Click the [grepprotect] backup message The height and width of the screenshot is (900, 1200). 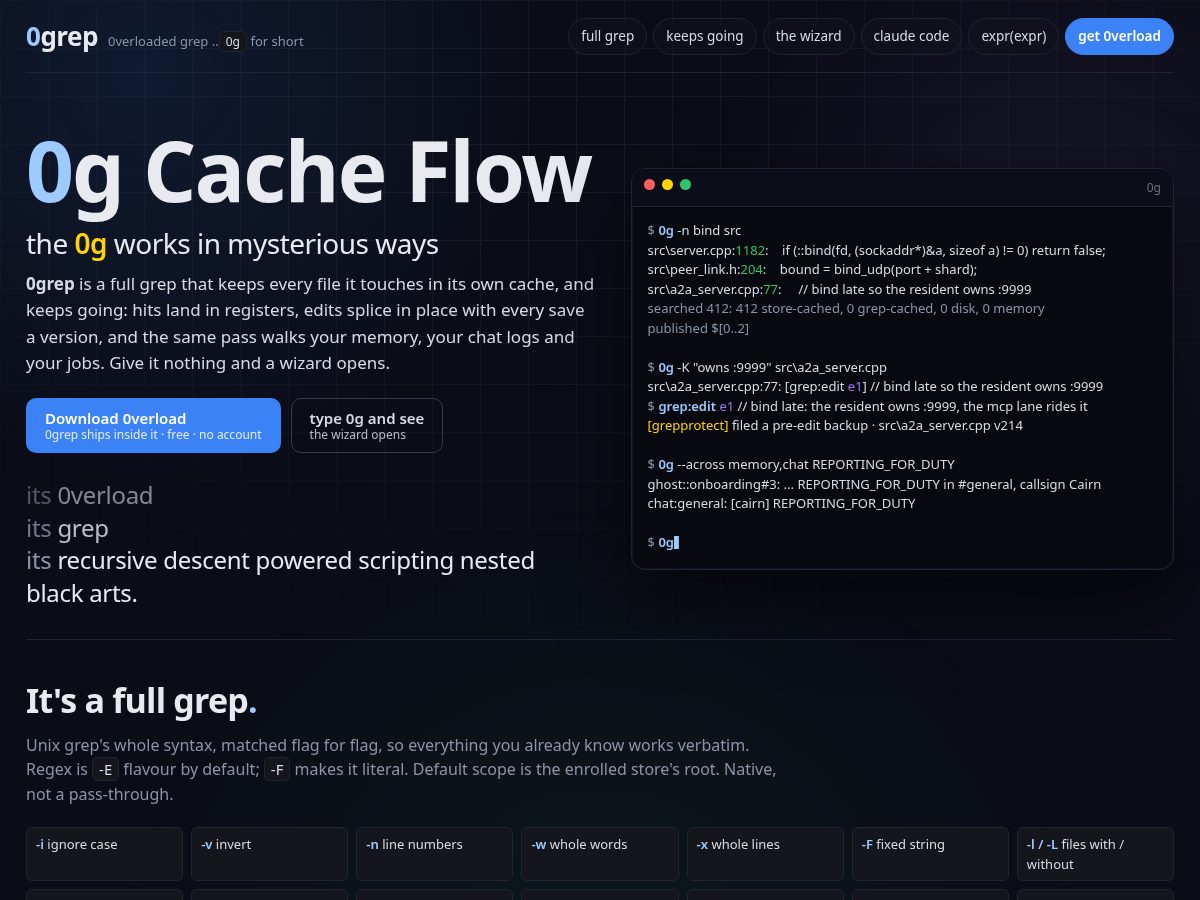pyautogui.click(x=835, y=426)
